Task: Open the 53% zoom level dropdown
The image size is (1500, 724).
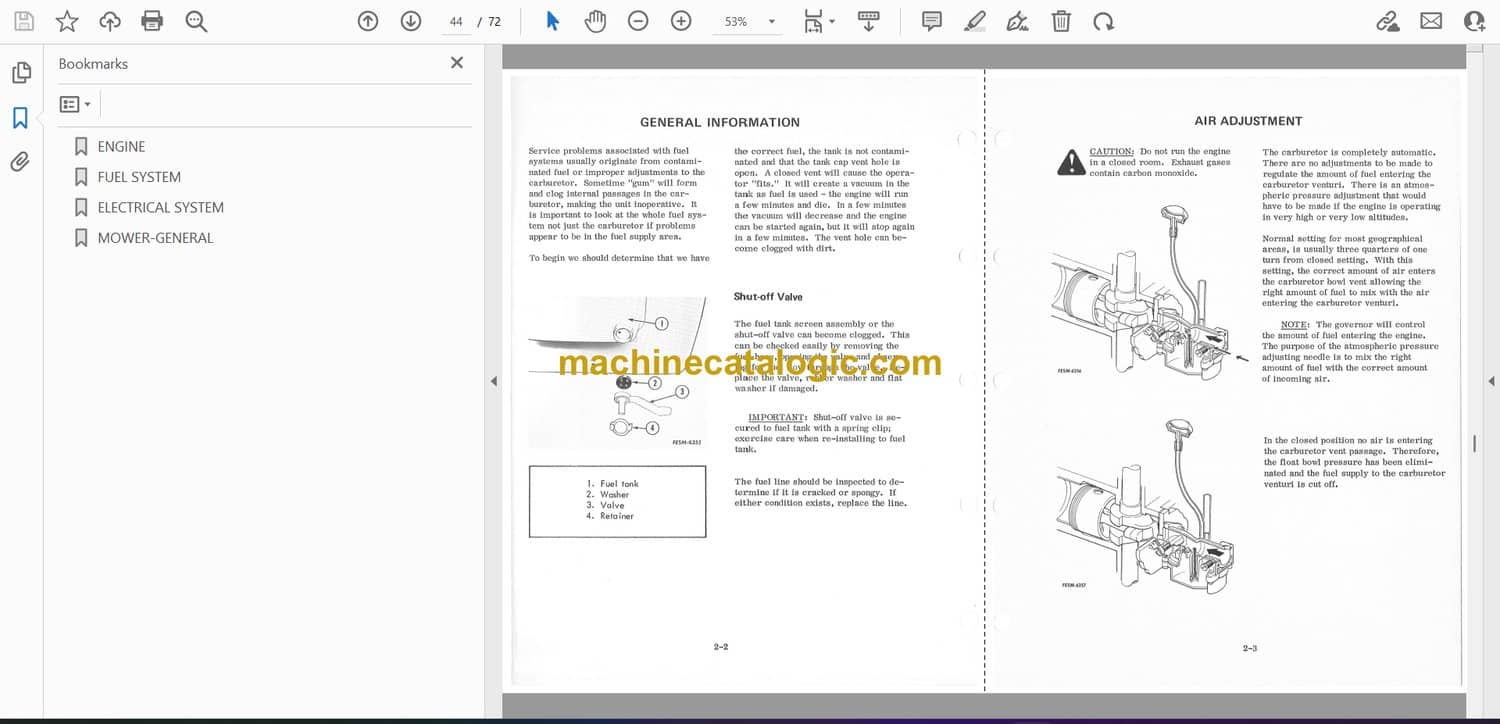Action: 771,22
